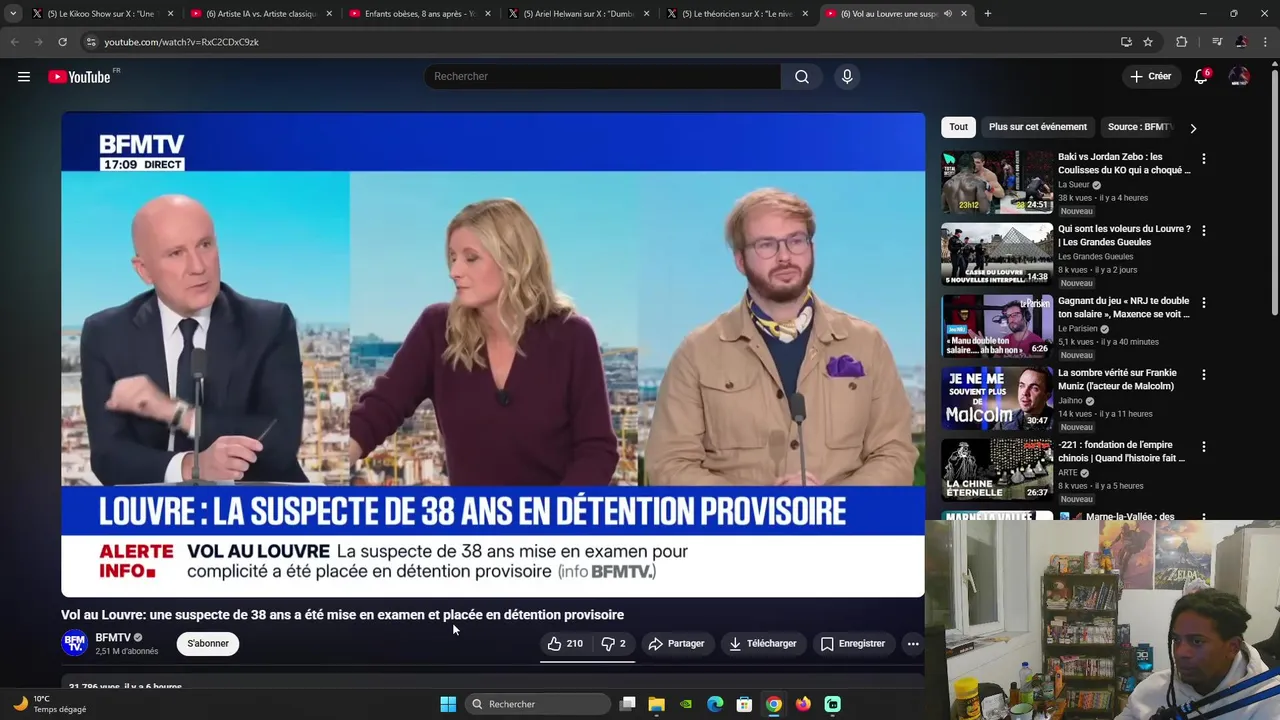
Task: Open La Chine éternelle video thumbnail
Action: pyautogui.click(x=997, y=470)
